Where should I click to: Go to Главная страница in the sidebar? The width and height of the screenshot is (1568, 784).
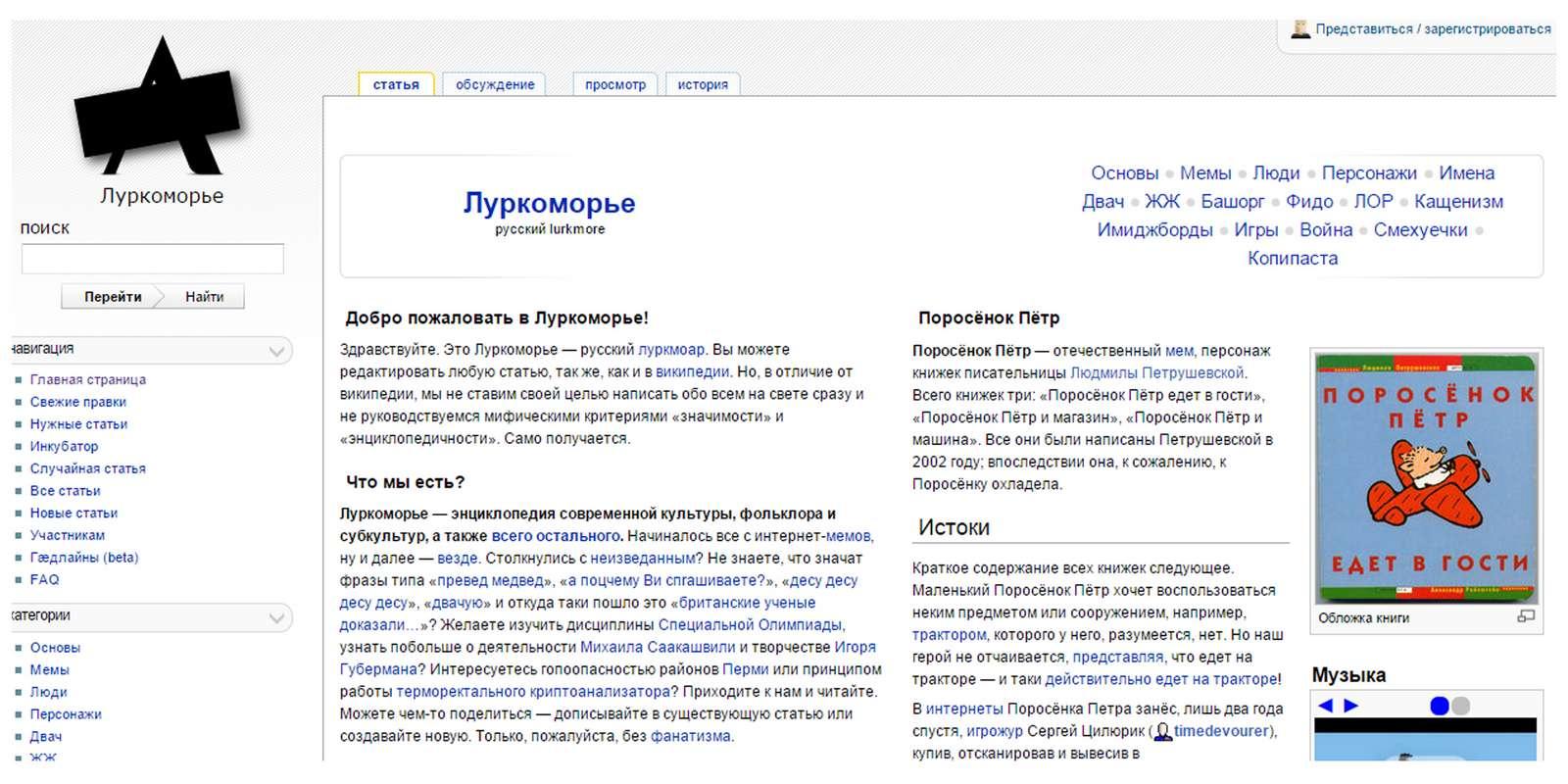coord(88,379)
